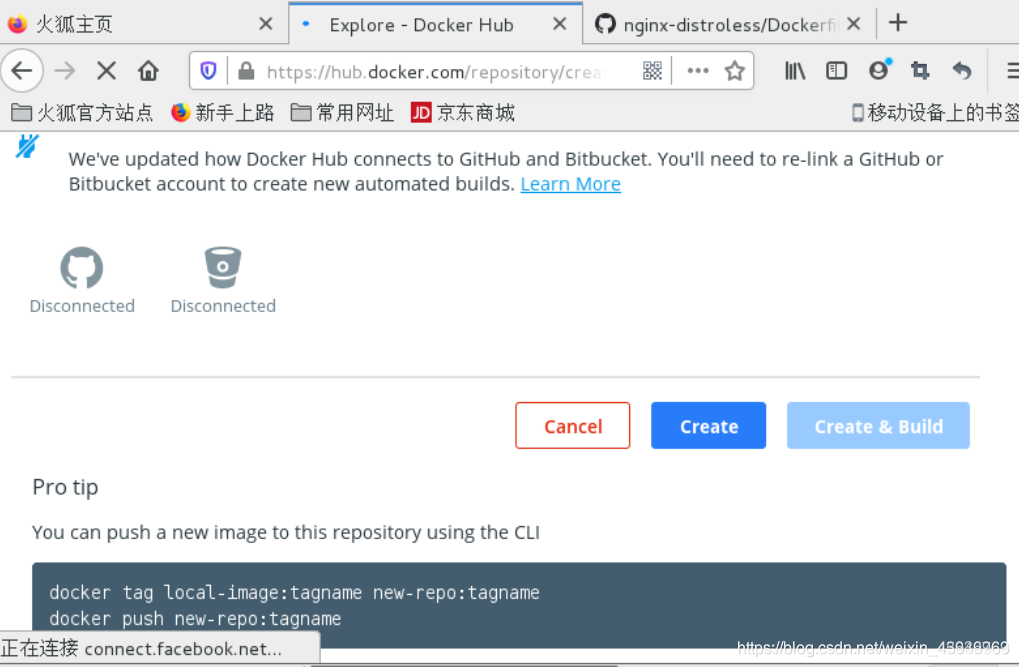Image resolution: width=1019 pixels, height=667 pixels.
Task: Click the QR code icon in address bar
Action: coord(652,70)
